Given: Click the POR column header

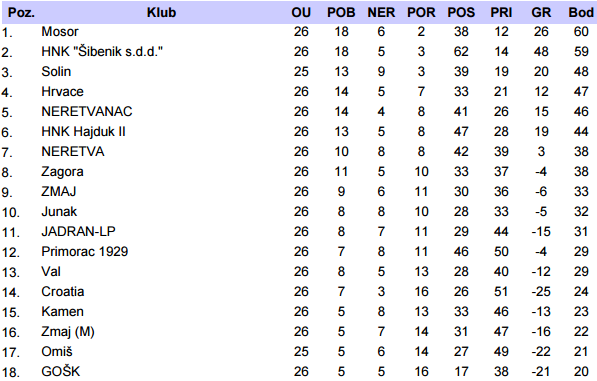Looking at the screenshot, I should (x=421, y=13).
